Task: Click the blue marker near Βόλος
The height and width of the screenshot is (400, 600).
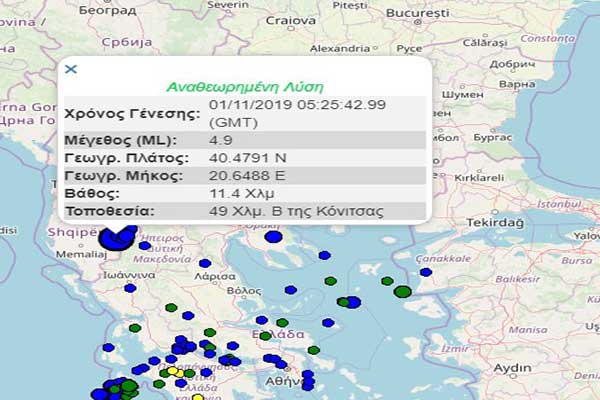Action: click(x=291, y=290)
